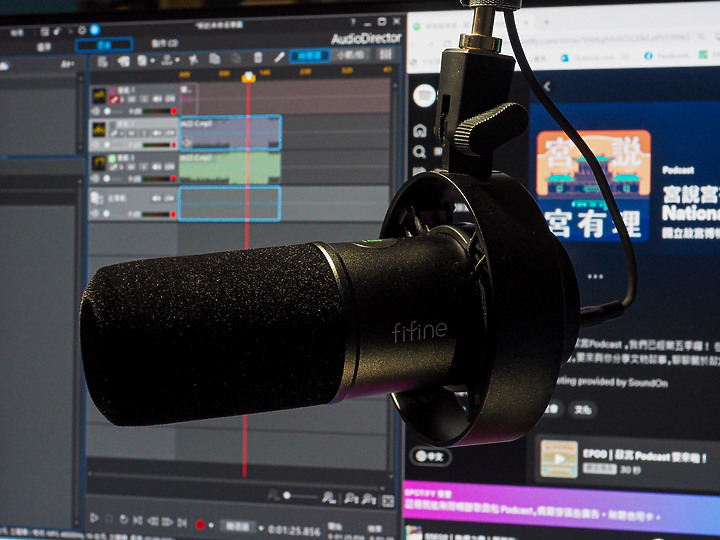This screenshot has height=540, width=720.
Task: Select the A02-C.mp3 clip on track two
Action: [x=230, y=133]
